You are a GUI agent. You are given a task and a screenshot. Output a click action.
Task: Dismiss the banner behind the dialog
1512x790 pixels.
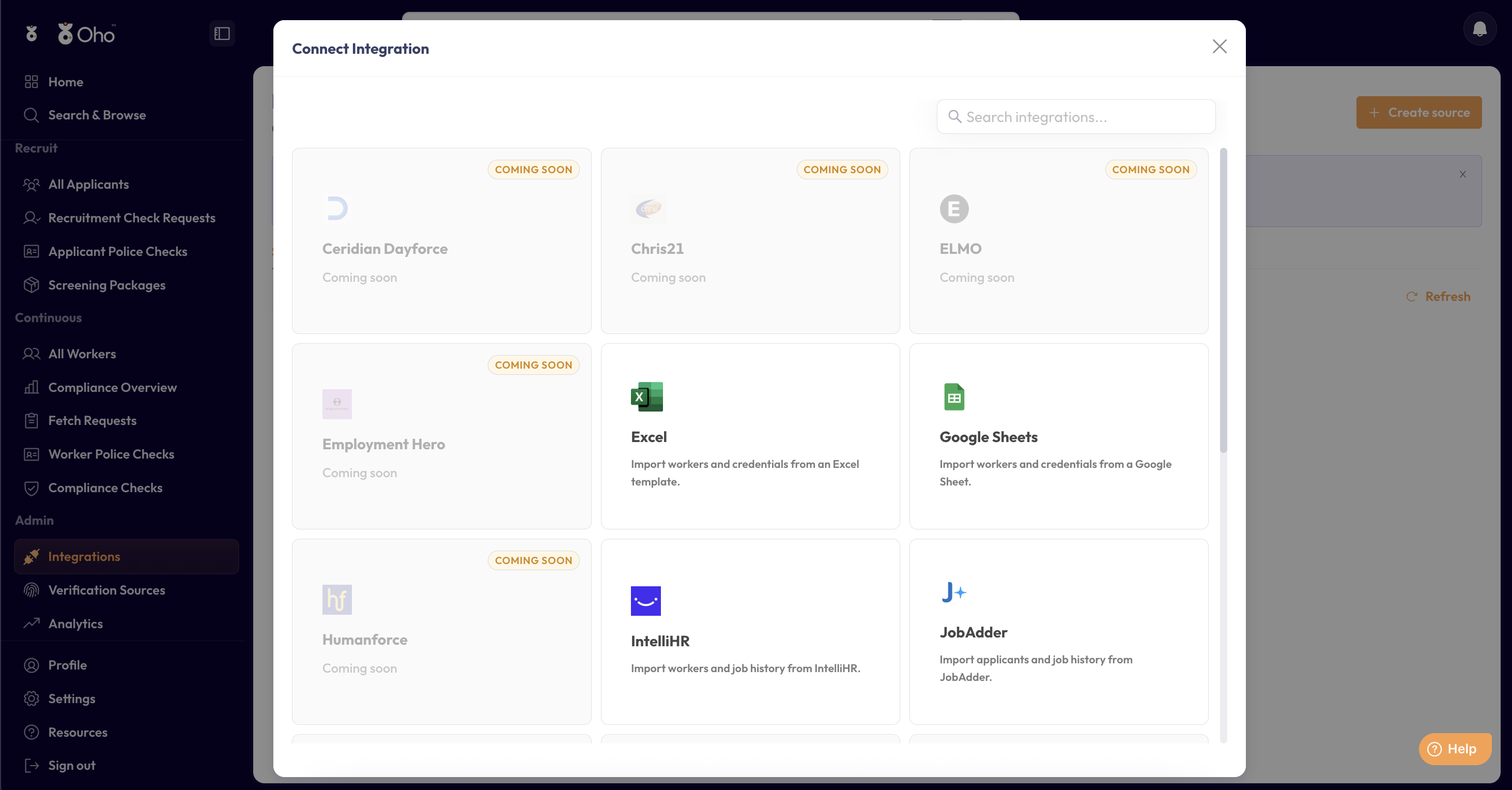coord(1462,174)
